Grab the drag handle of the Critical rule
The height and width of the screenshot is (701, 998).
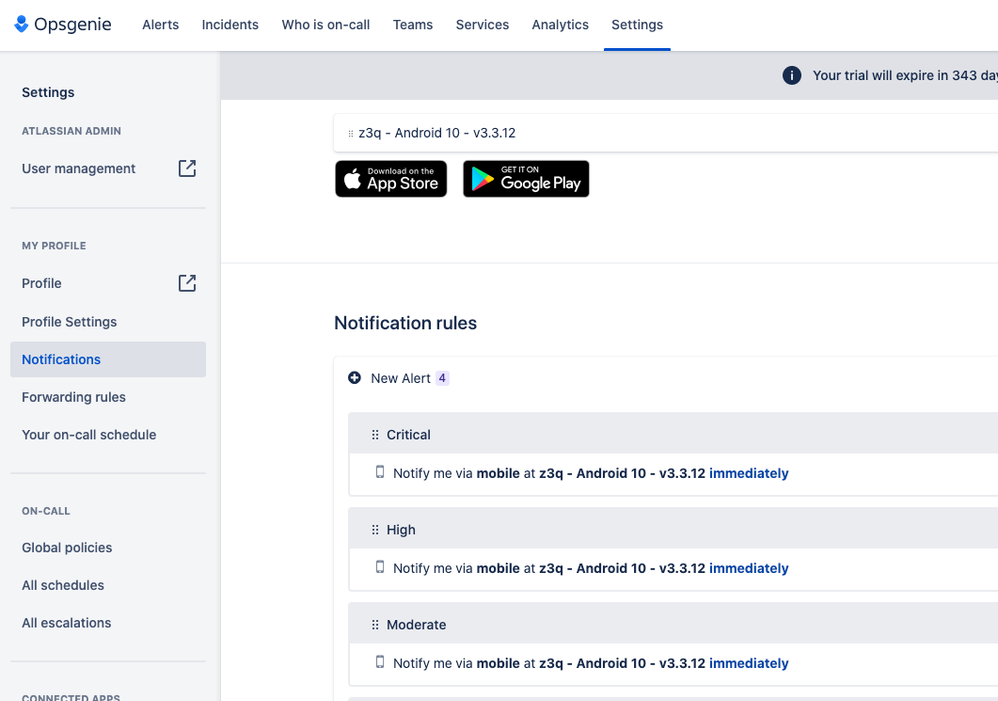point(375,435)
